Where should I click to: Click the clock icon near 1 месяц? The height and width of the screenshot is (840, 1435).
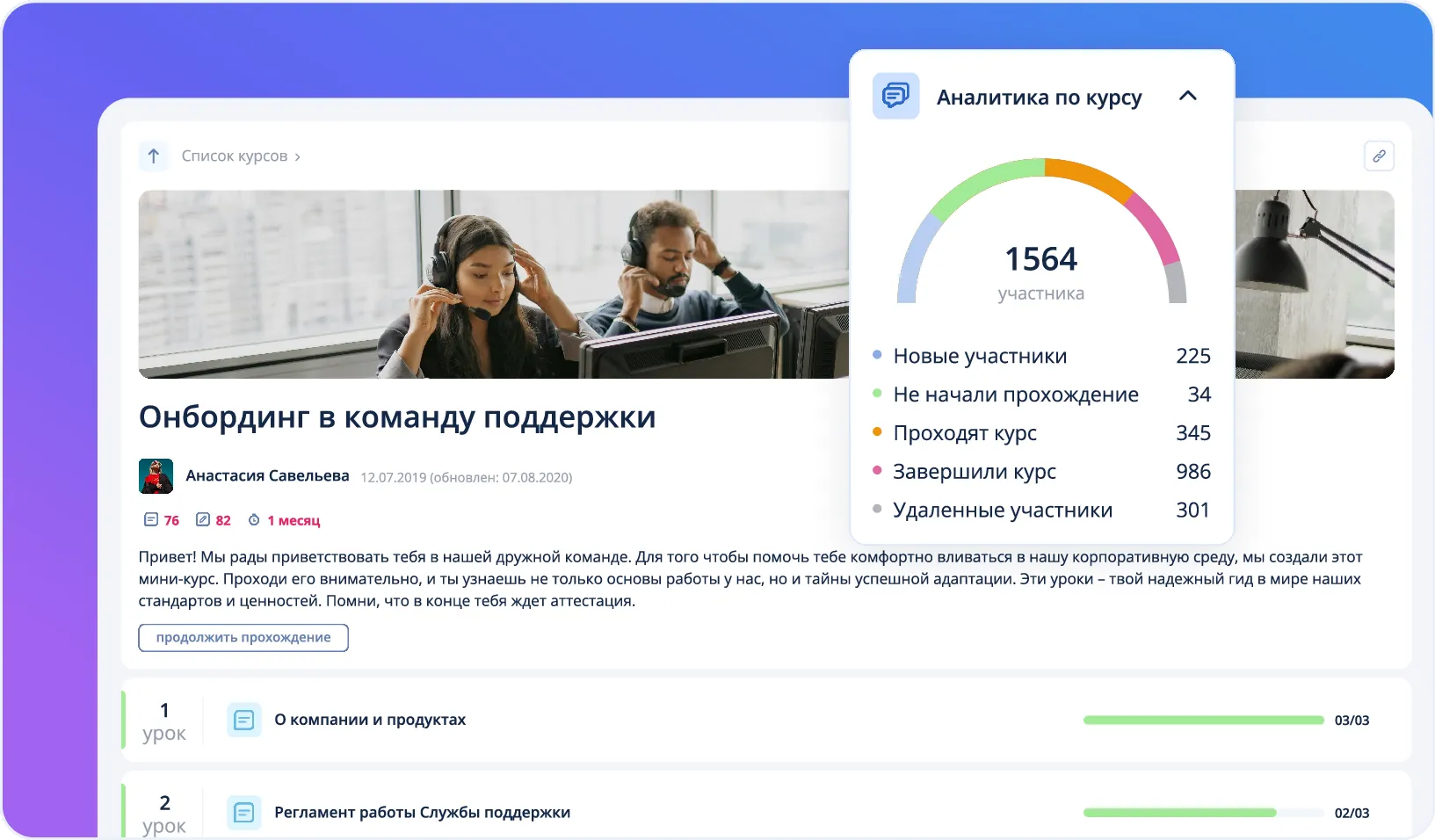(254, 520)
